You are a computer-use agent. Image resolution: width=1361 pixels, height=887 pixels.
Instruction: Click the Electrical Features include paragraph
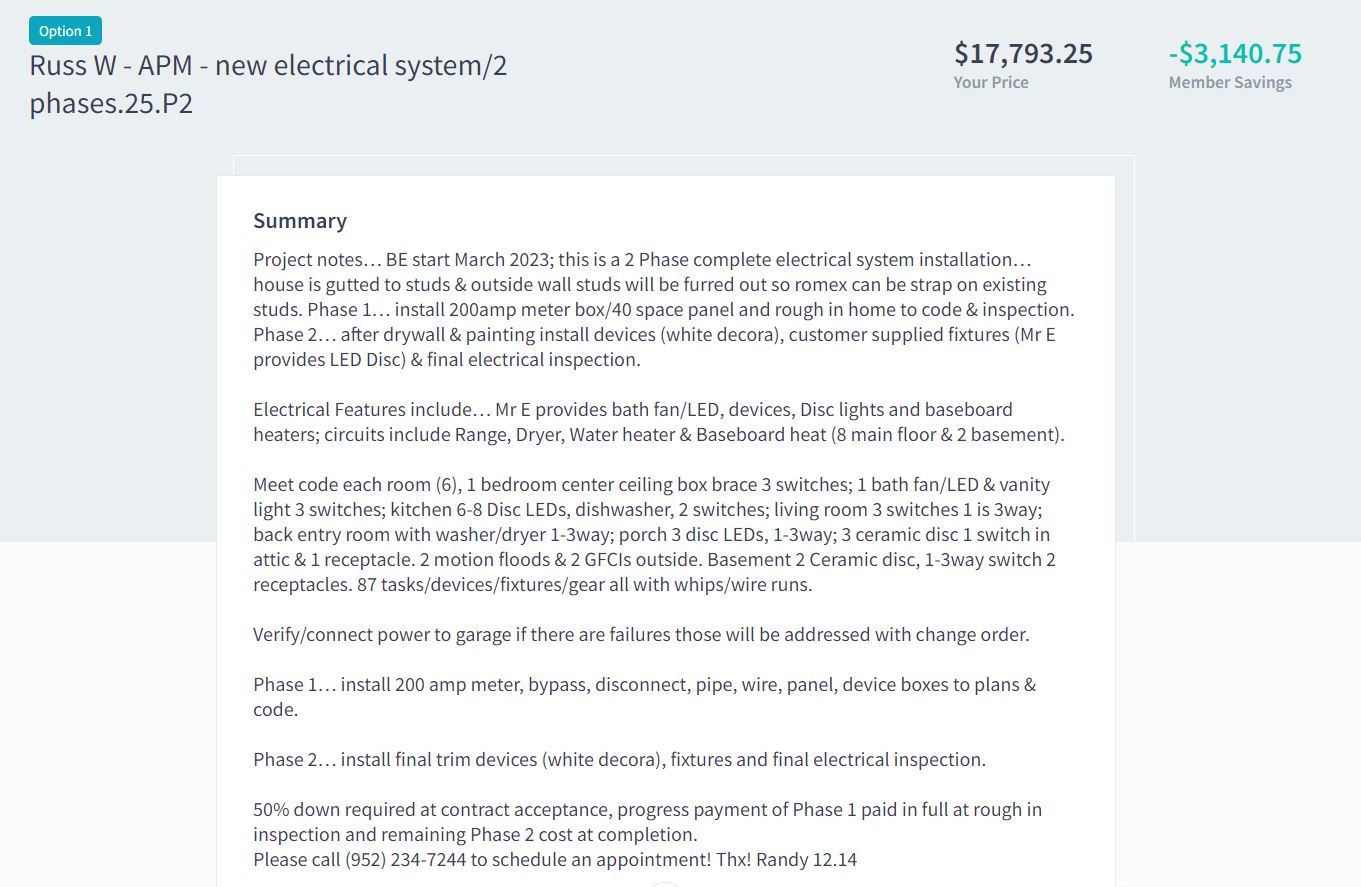click(x=659, y=422)
